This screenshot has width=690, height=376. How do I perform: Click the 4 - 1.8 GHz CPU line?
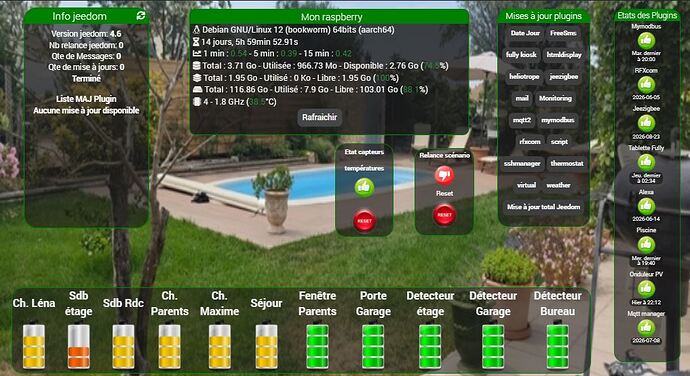[235, 102]
